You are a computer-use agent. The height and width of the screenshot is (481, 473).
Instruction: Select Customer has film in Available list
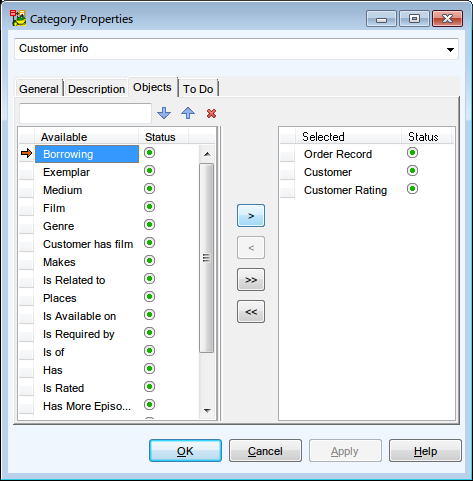point(87,244)
